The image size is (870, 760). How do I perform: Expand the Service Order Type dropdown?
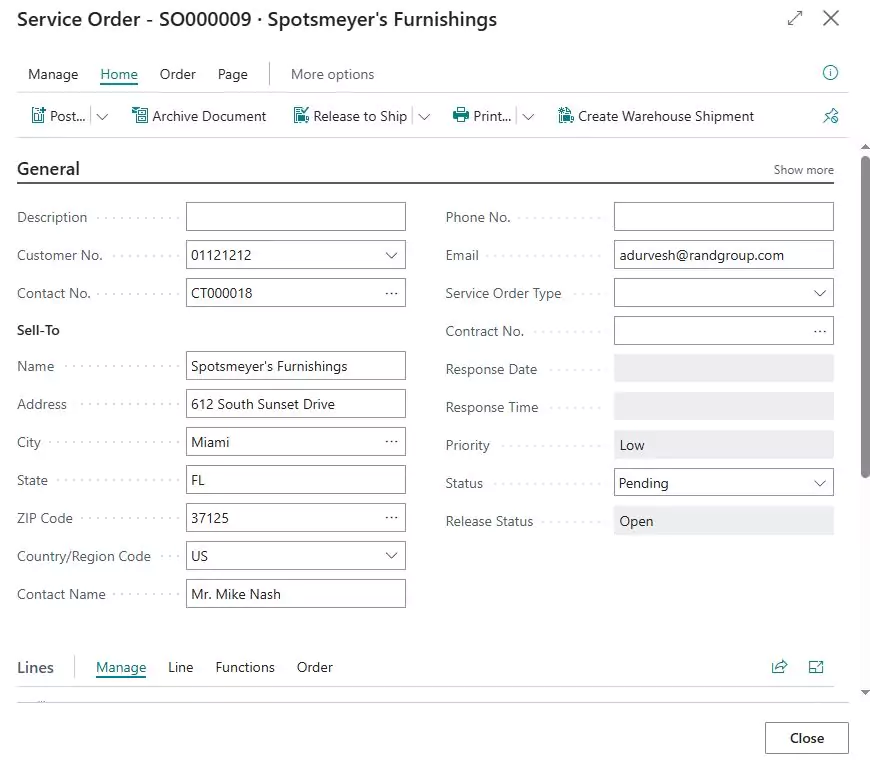click(820, 293)
